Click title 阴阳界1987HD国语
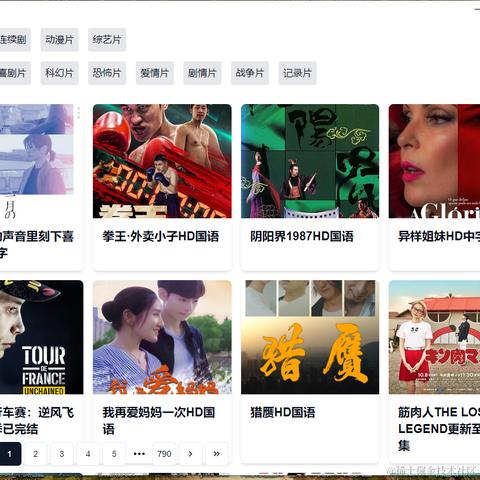The width and height of the screenshot is (480, 480). pyautogui.click(x=302, y=237)
